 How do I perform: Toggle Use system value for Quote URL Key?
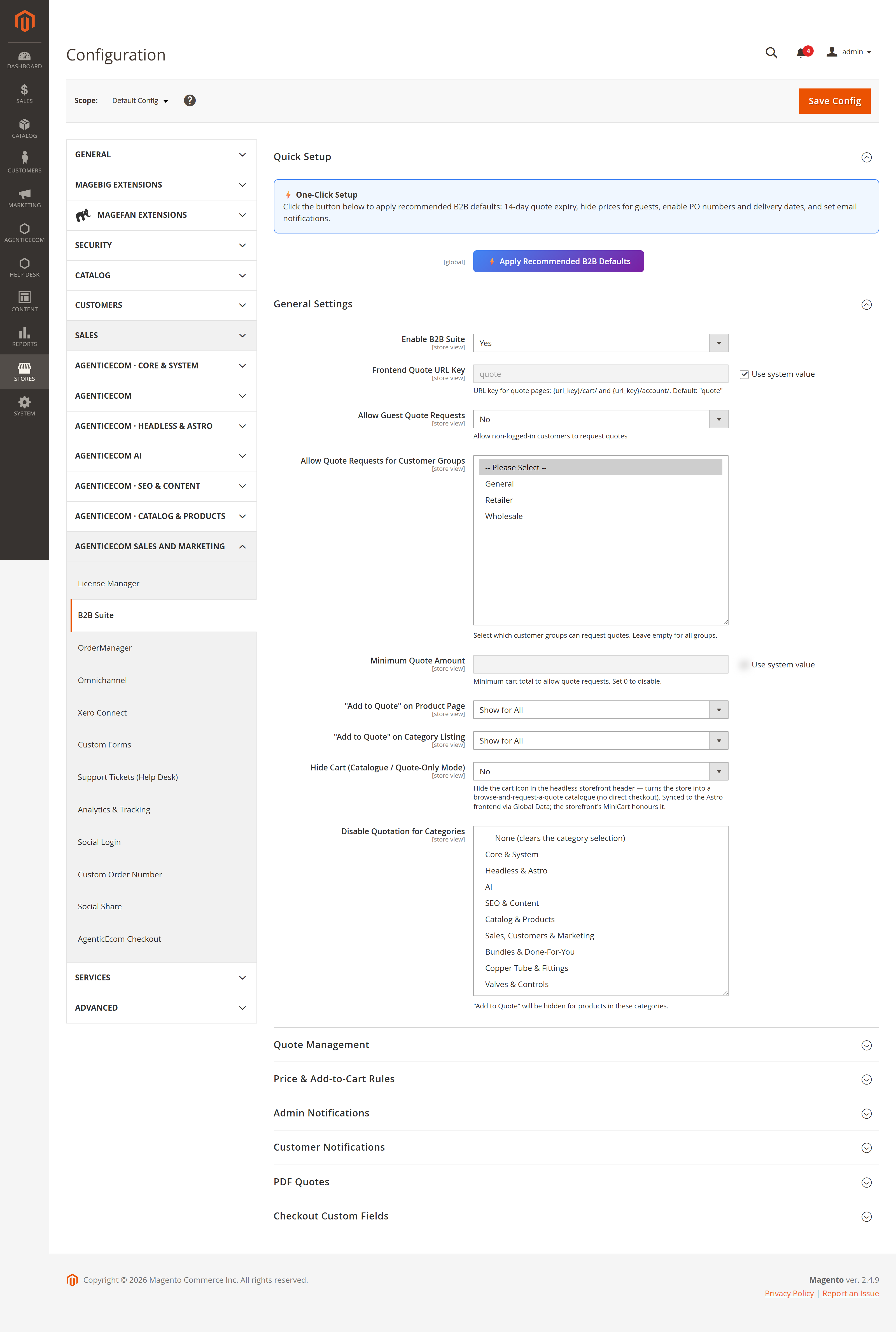pyautogui.click(x=744, y=374)
